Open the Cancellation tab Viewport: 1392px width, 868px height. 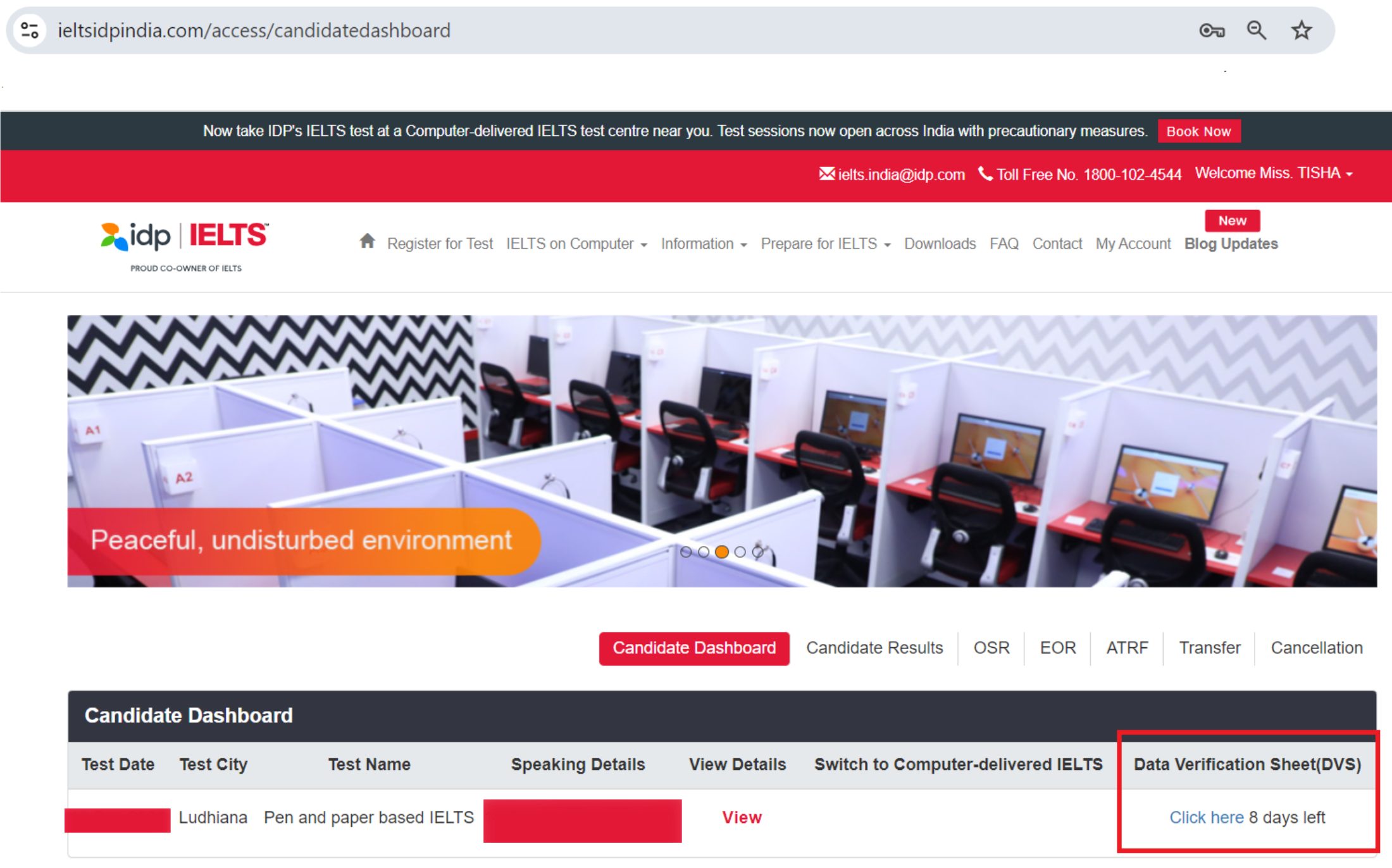tap(1316, 648)
